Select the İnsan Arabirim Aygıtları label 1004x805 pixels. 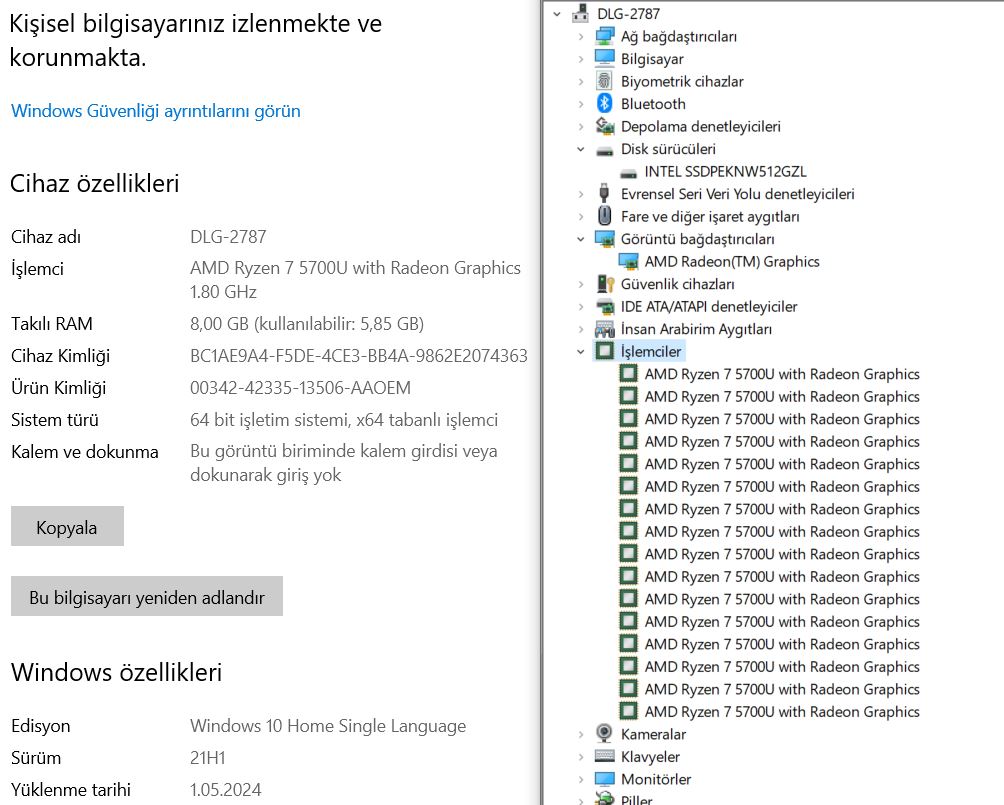pyautogui.click(x=696, y=329)
